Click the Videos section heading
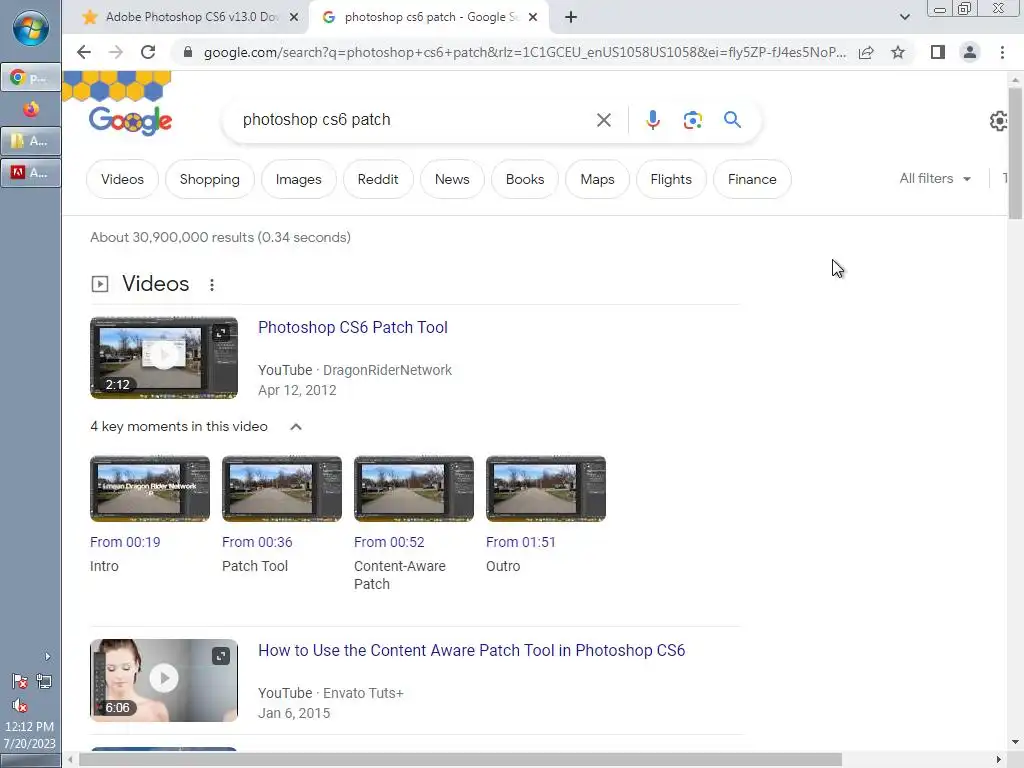The height and width of the screenshot is (768, 1024). pyautogui.click(x=155, y=284)
